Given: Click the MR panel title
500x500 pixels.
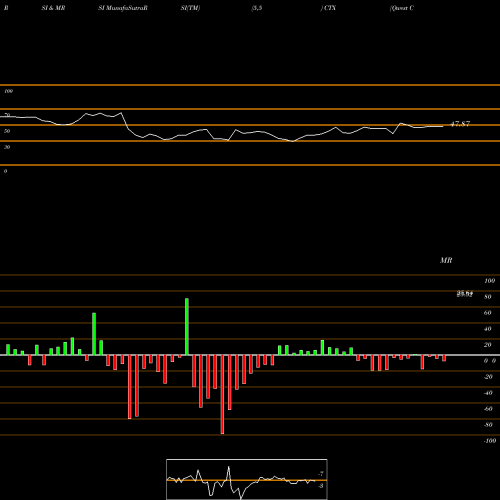Looking at the screenshot, I should click(x=446, y=260).
